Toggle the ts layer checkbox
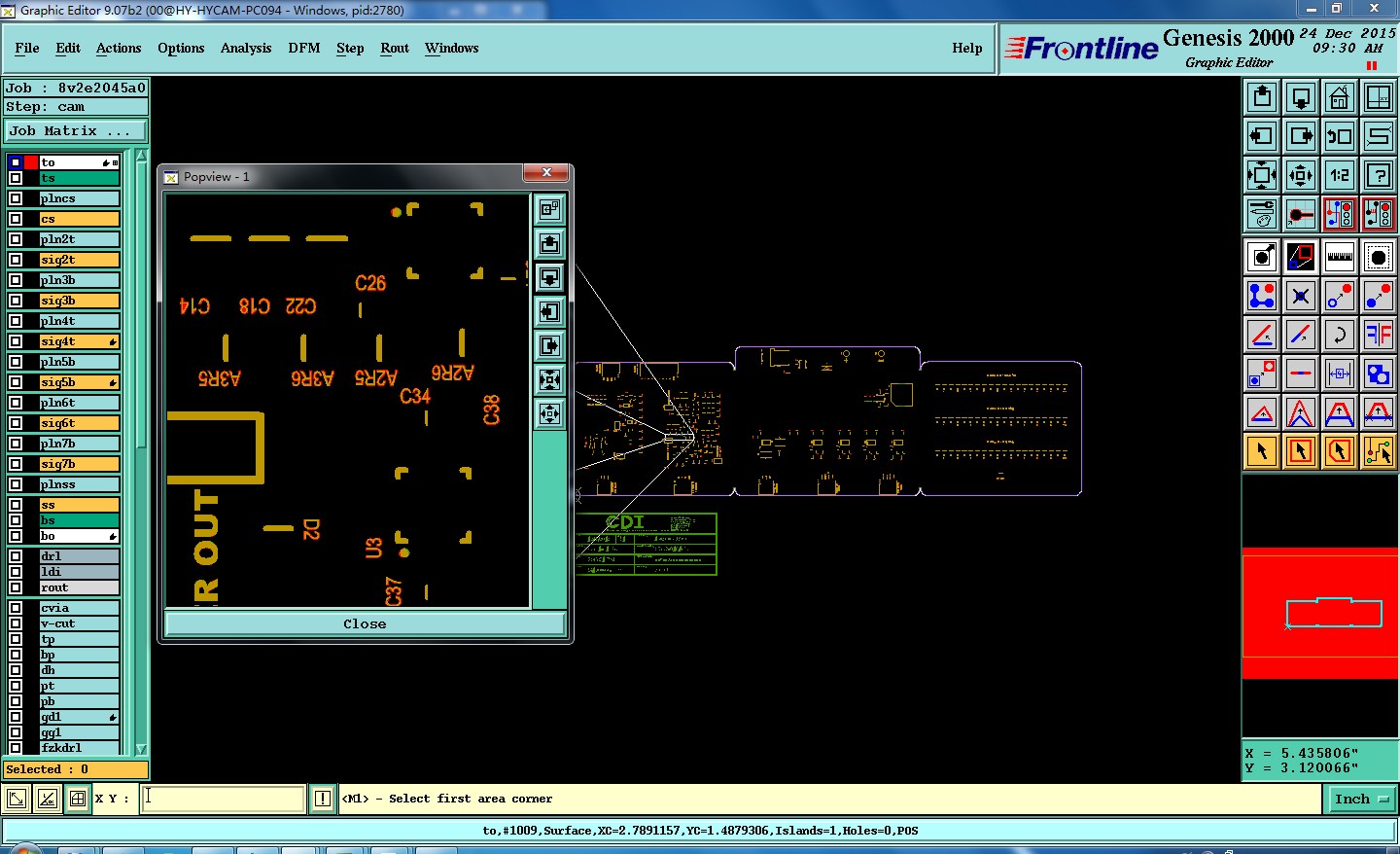The width and height of the screenshot is (1400, 854). (x=16, y=178)
